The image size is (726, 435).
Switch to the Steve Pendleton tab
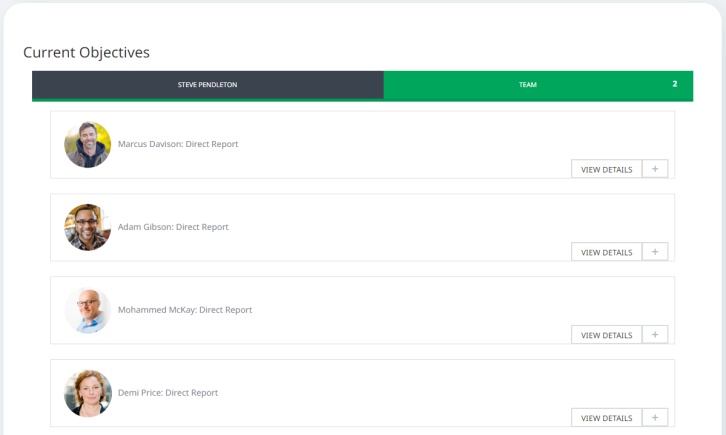pyautogui.click(x=208, y=85)
